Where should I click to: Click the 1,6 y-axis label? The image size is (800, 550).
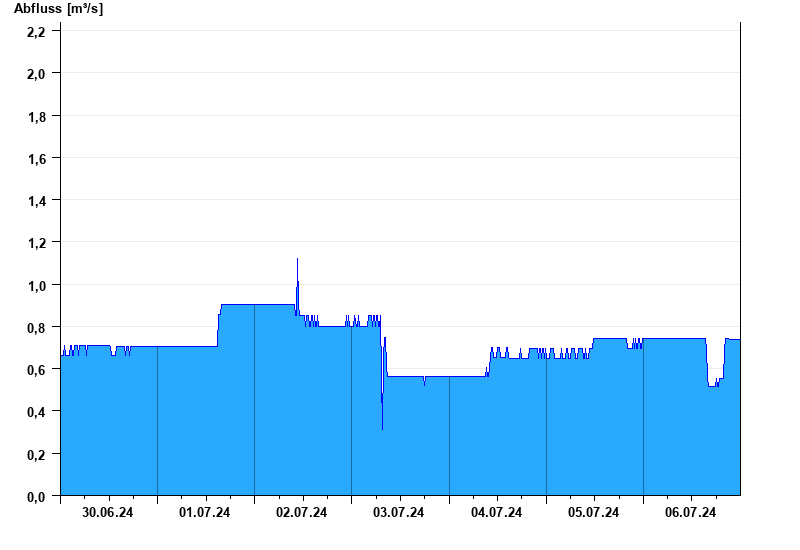[x=36, y=159]
